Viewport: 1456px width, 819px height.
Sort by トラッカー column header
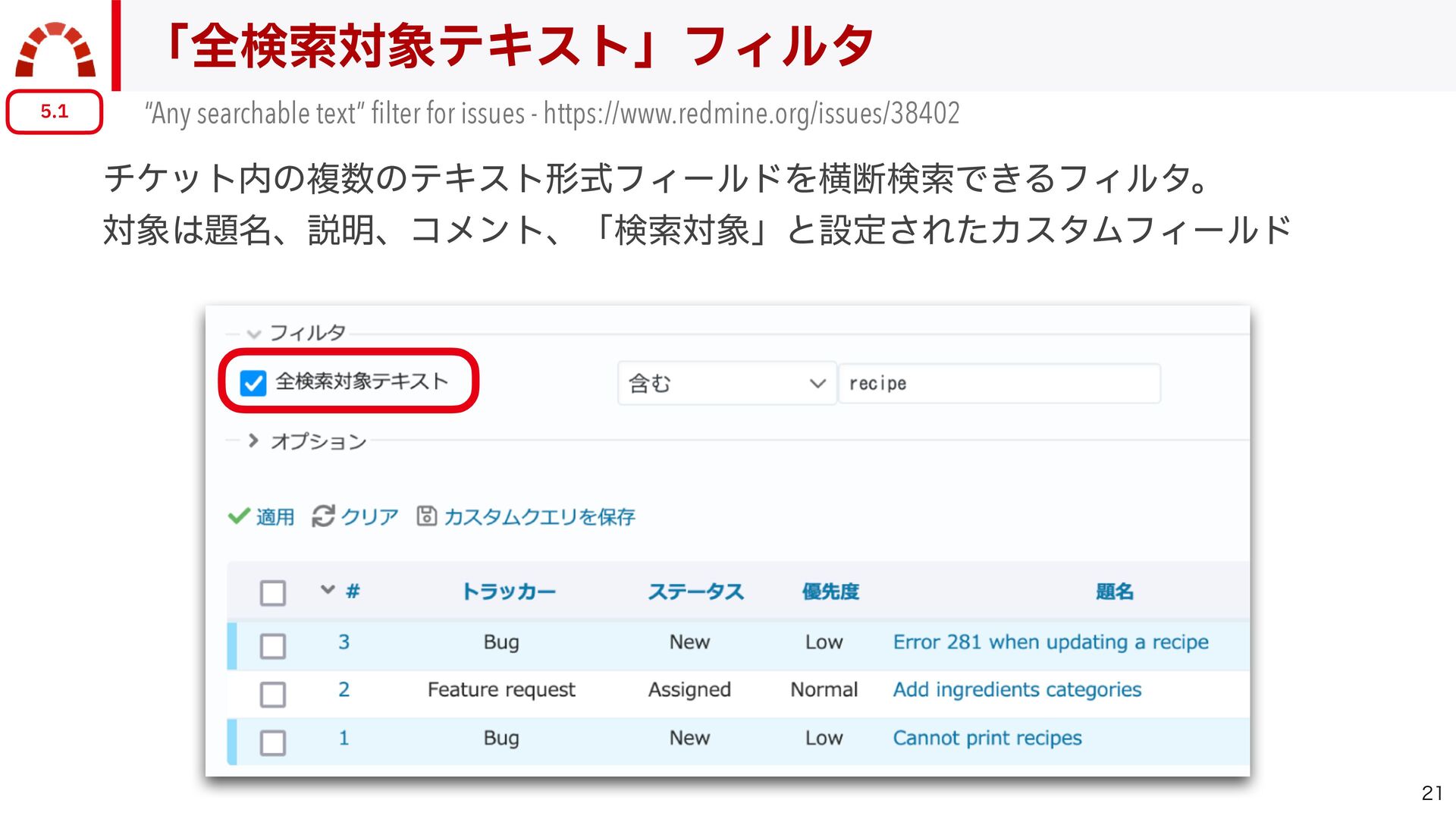(508, 591)
